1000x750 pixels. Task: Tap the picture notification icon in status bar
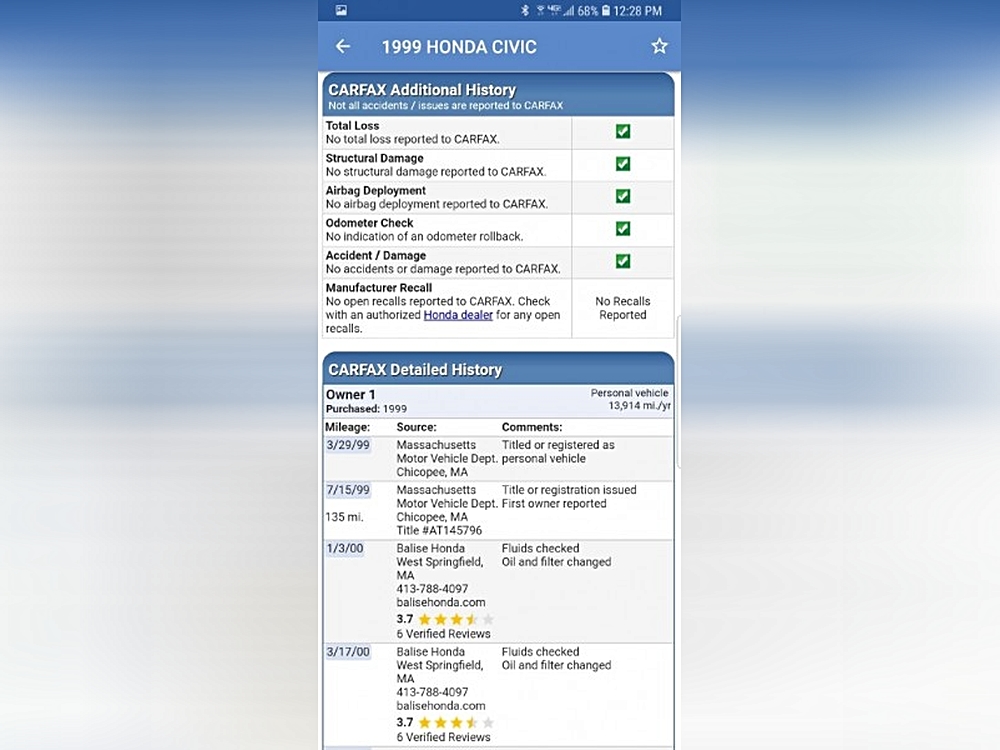[x=341, y=11]
